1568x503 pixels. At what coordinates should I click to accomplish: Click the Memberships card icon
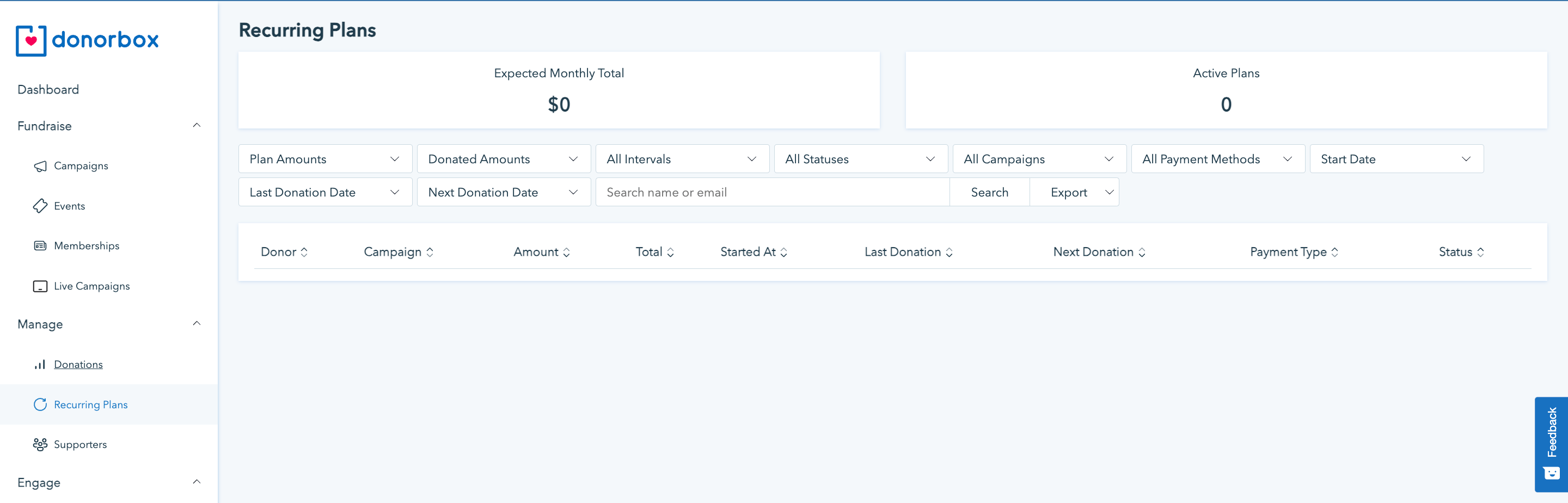pos(40,246)
